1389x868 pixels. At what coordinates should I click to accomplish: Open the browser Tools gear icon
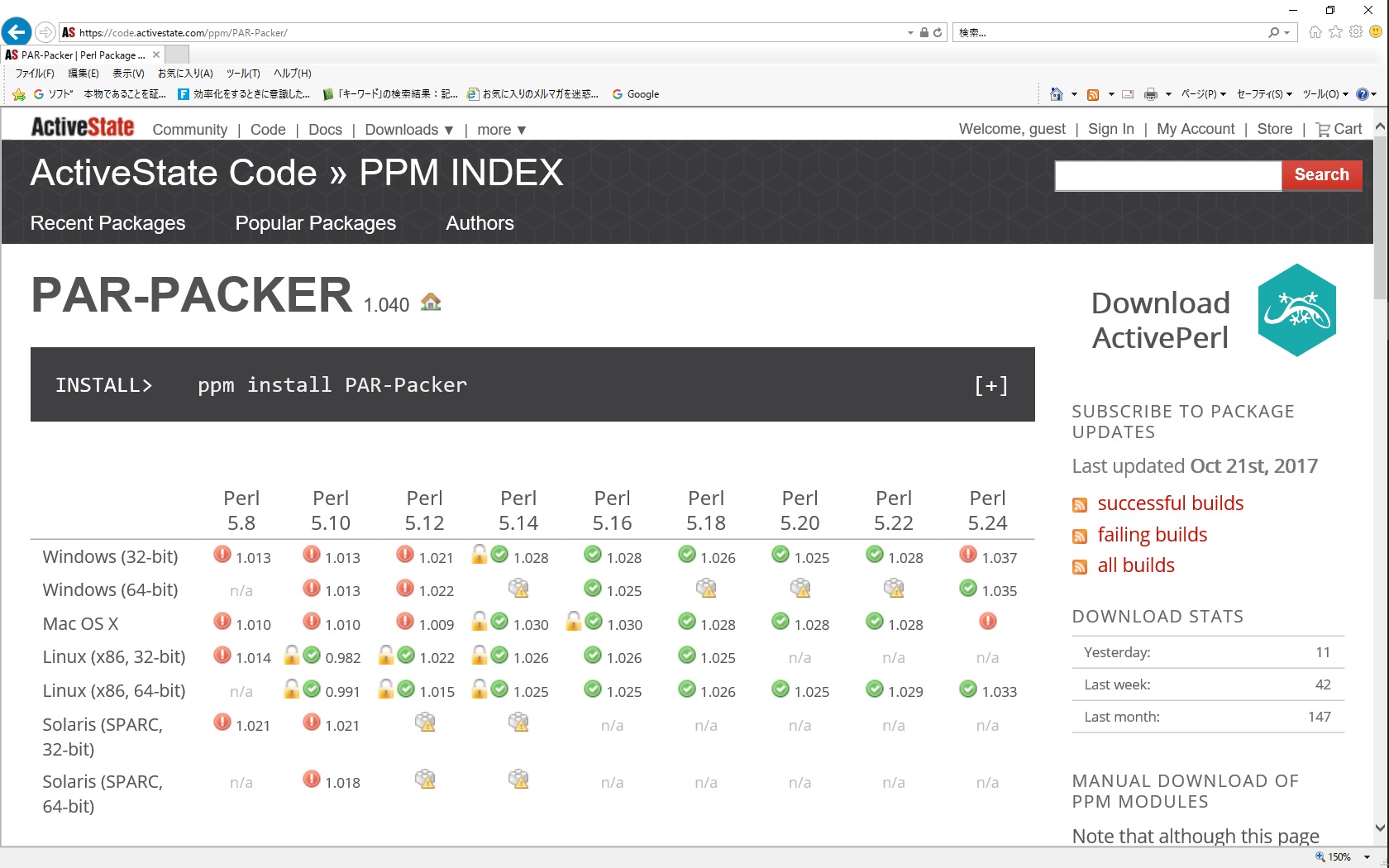click(x=1356, y=32)
